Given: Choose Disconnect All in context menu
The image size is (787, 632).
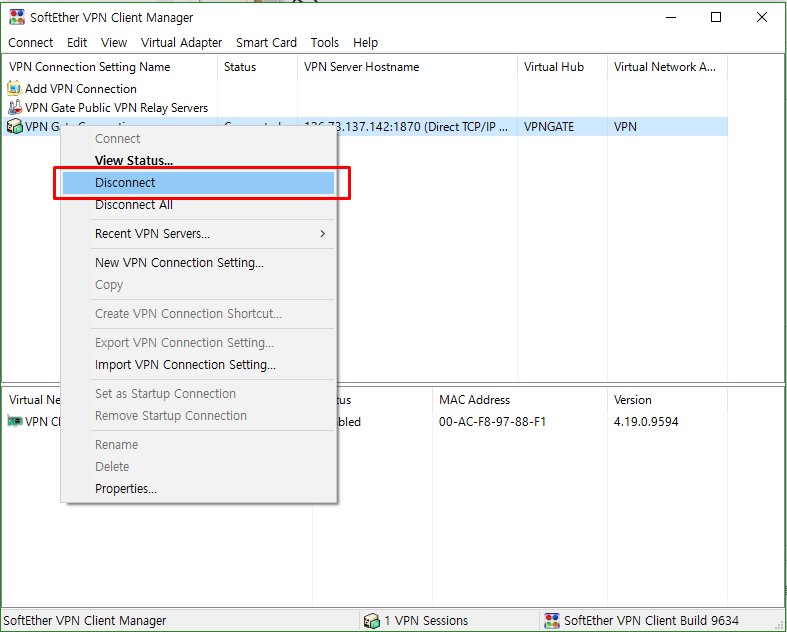Looking at the screenshot, I should click(x=198, y=205).
